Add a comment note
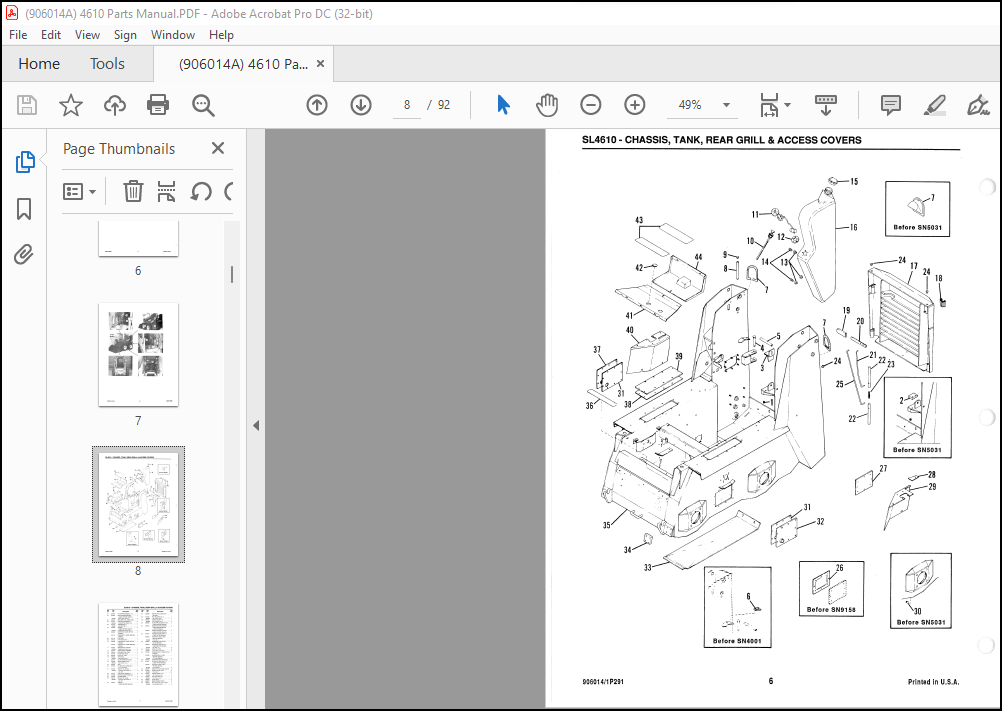The image size is (1002, 711). 890,105
